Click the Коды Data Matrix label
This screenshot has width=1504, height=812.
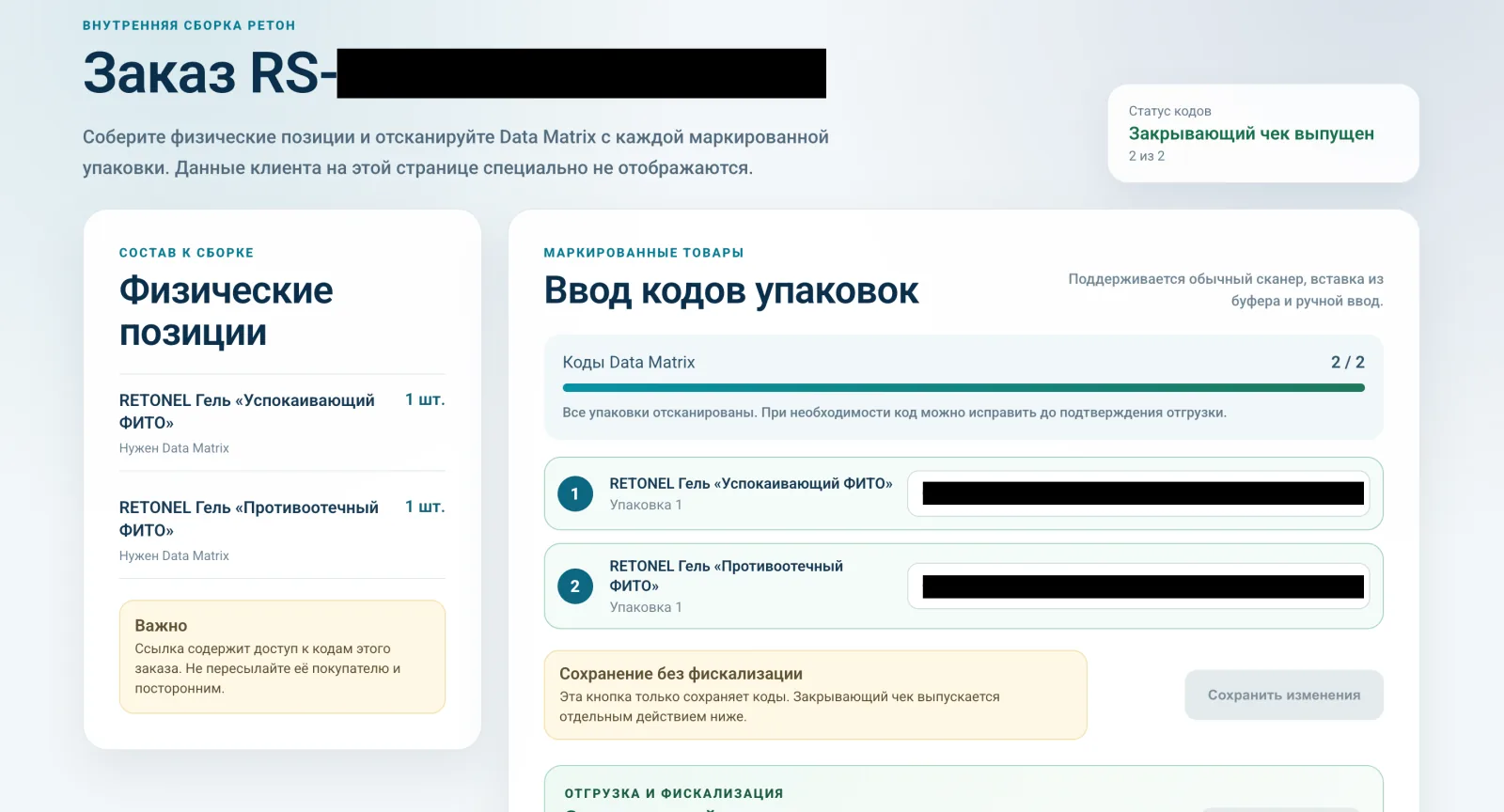pos(629,363)
